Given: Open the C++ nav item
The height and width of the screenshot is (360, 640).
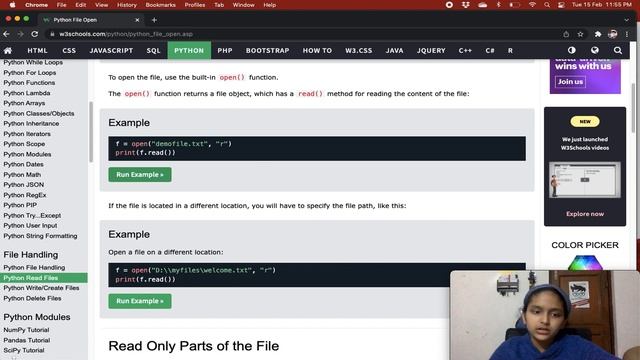Looking at the screenshot, I should 465,51.
